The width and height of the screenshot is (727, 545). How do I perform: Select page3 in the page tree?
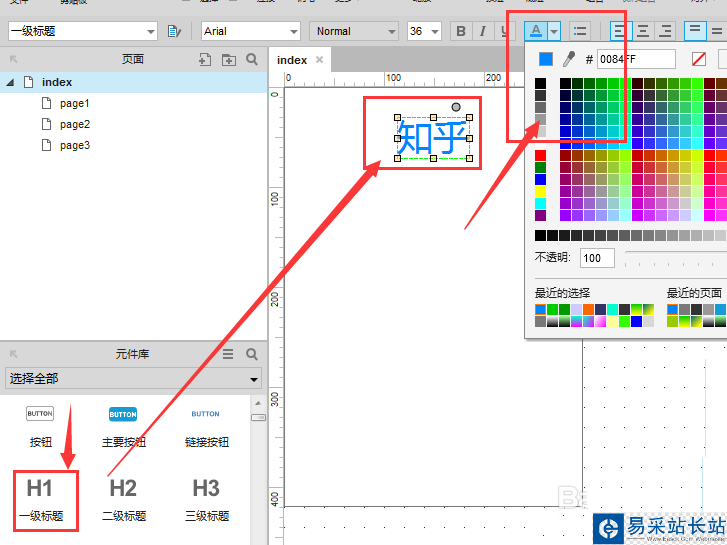[x=75, y=145]
